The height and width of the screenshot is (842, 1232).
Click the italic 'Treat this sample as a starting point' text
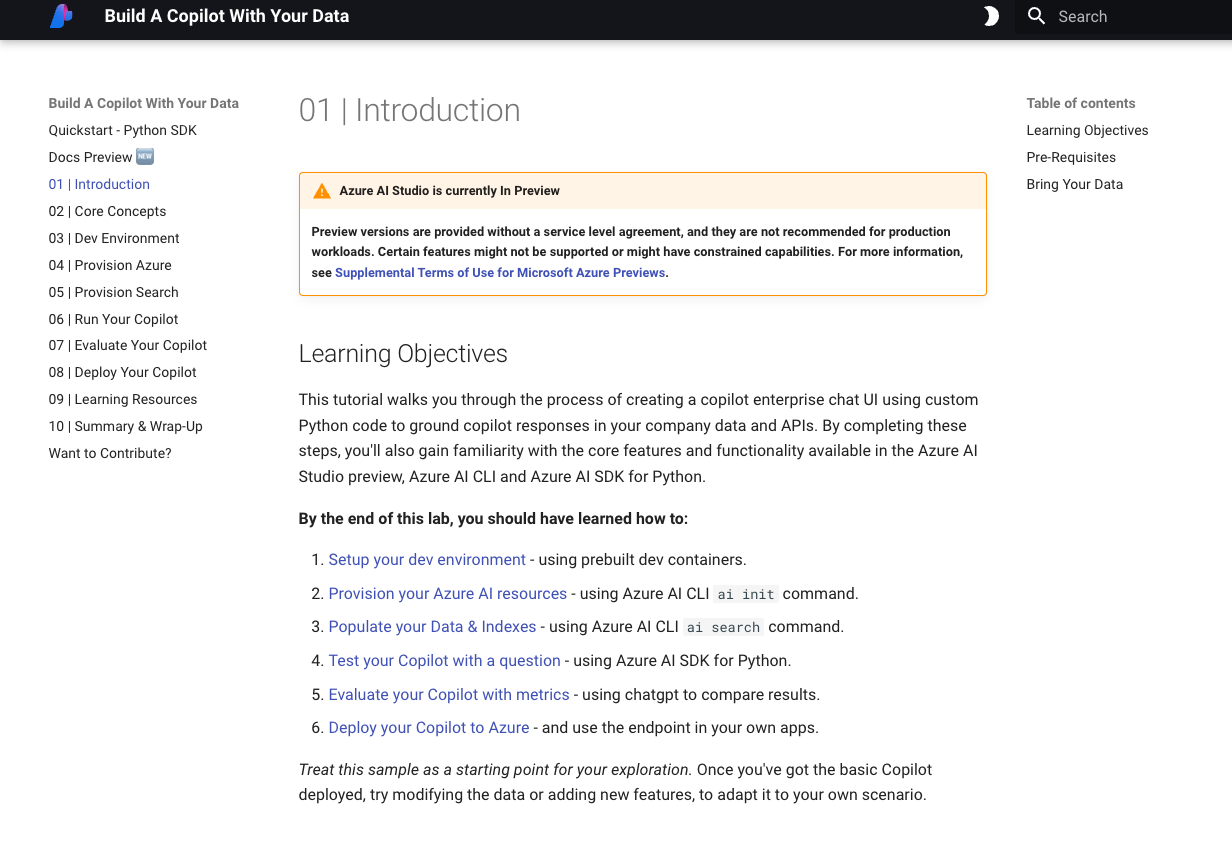(x=496, y=770)
